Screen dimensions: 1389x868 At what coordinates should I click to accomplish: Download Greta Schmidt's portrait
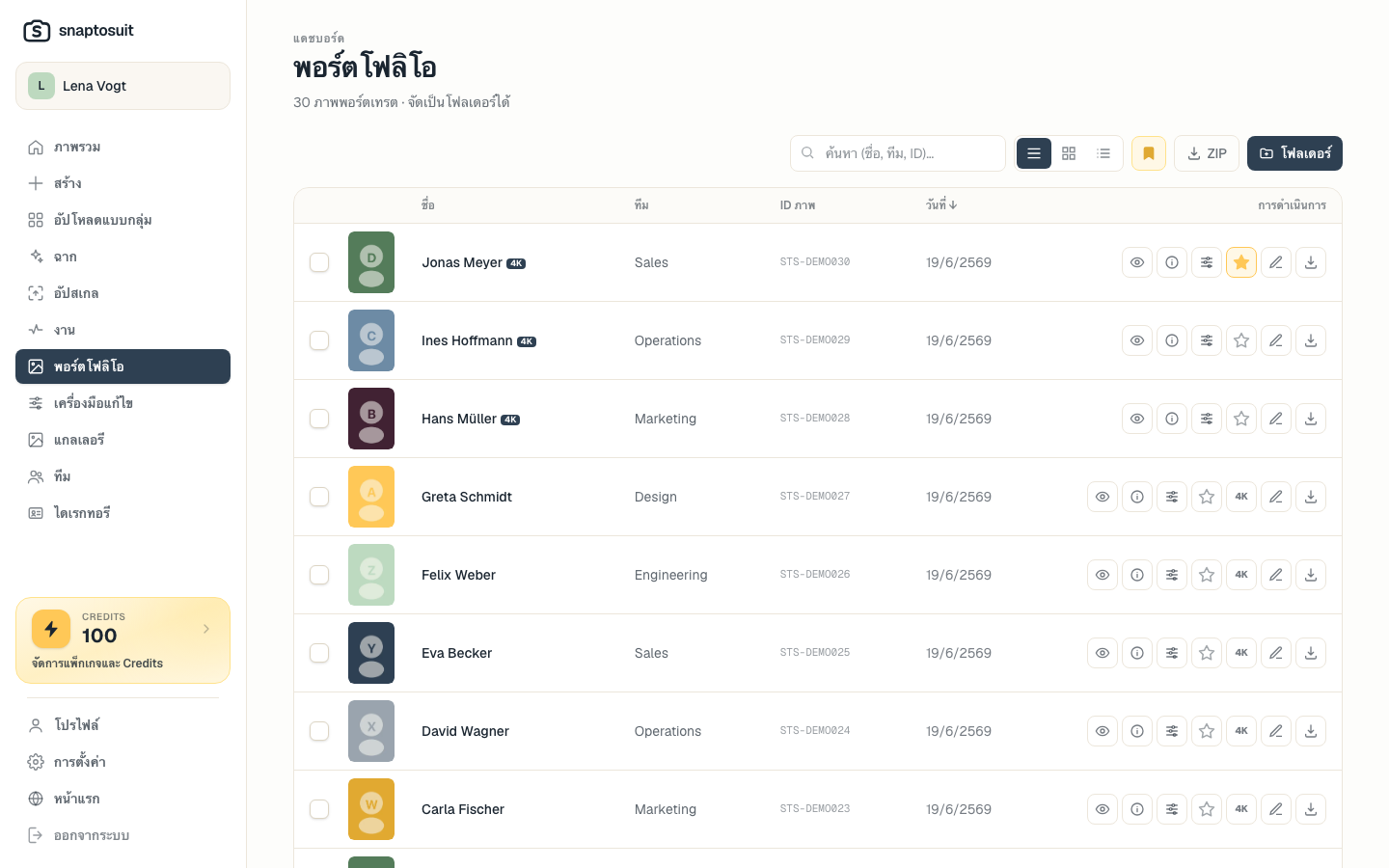click(1311, 497)
